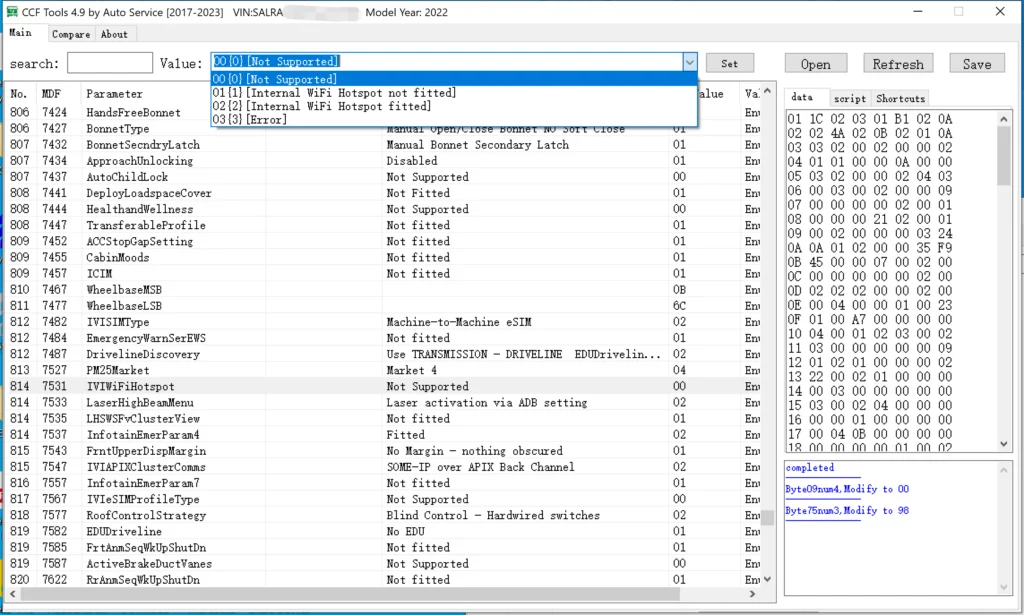Viewport: 1024px width, 615px height.
Task: Select option 00 Not Supported in dropdown list
Action: coord(454,79)
